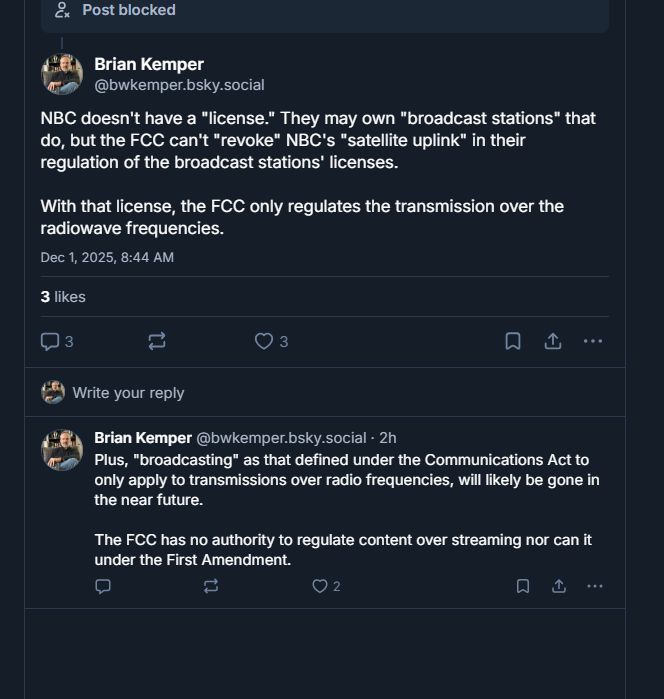Bookmark the main Brian Kemper post
This screenshot has height=699, width=664.
tap(513, 341)
